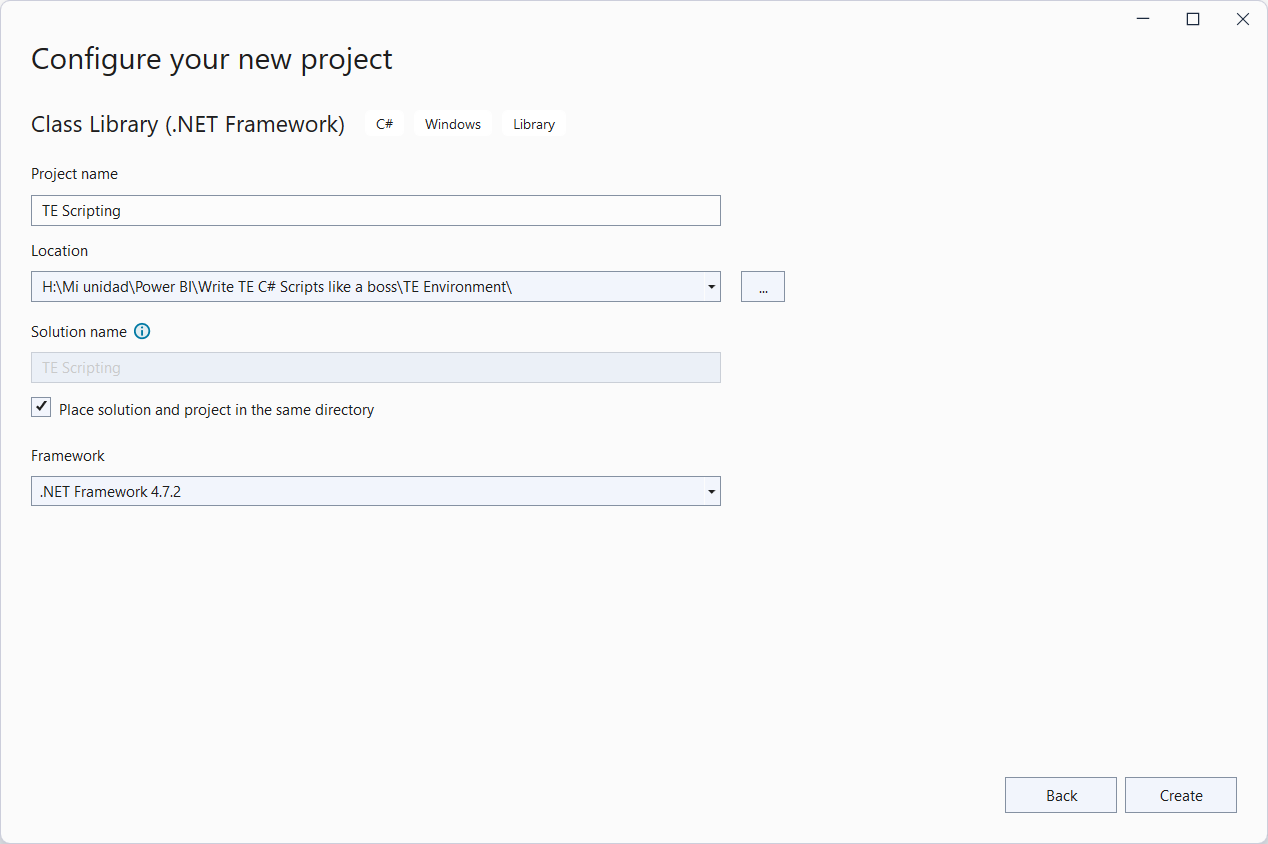The width and height of the screenshot is (1268, 844).
Task: Uncheck Place solution and project in same directory
Action: [x=41, y=407]
